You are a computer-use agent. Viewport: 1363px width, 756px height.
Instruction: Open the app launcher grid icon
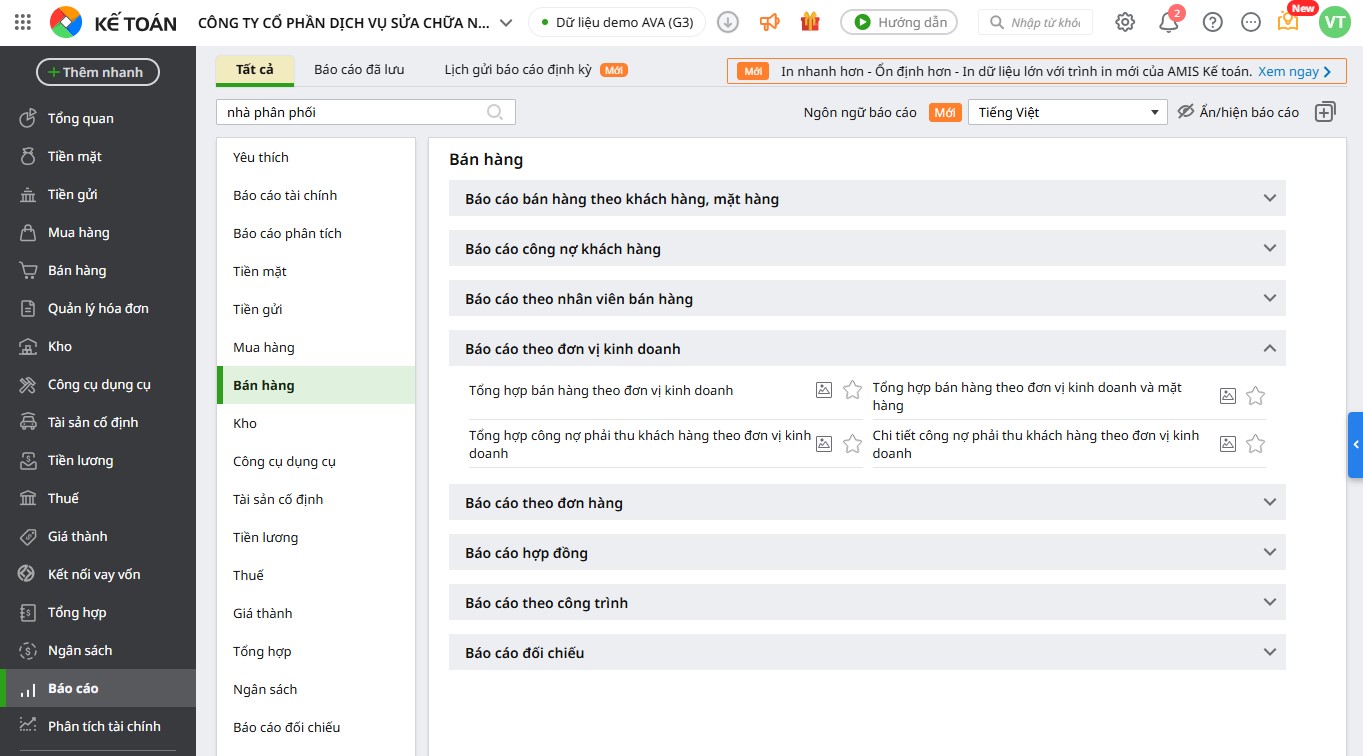[23, 22]
